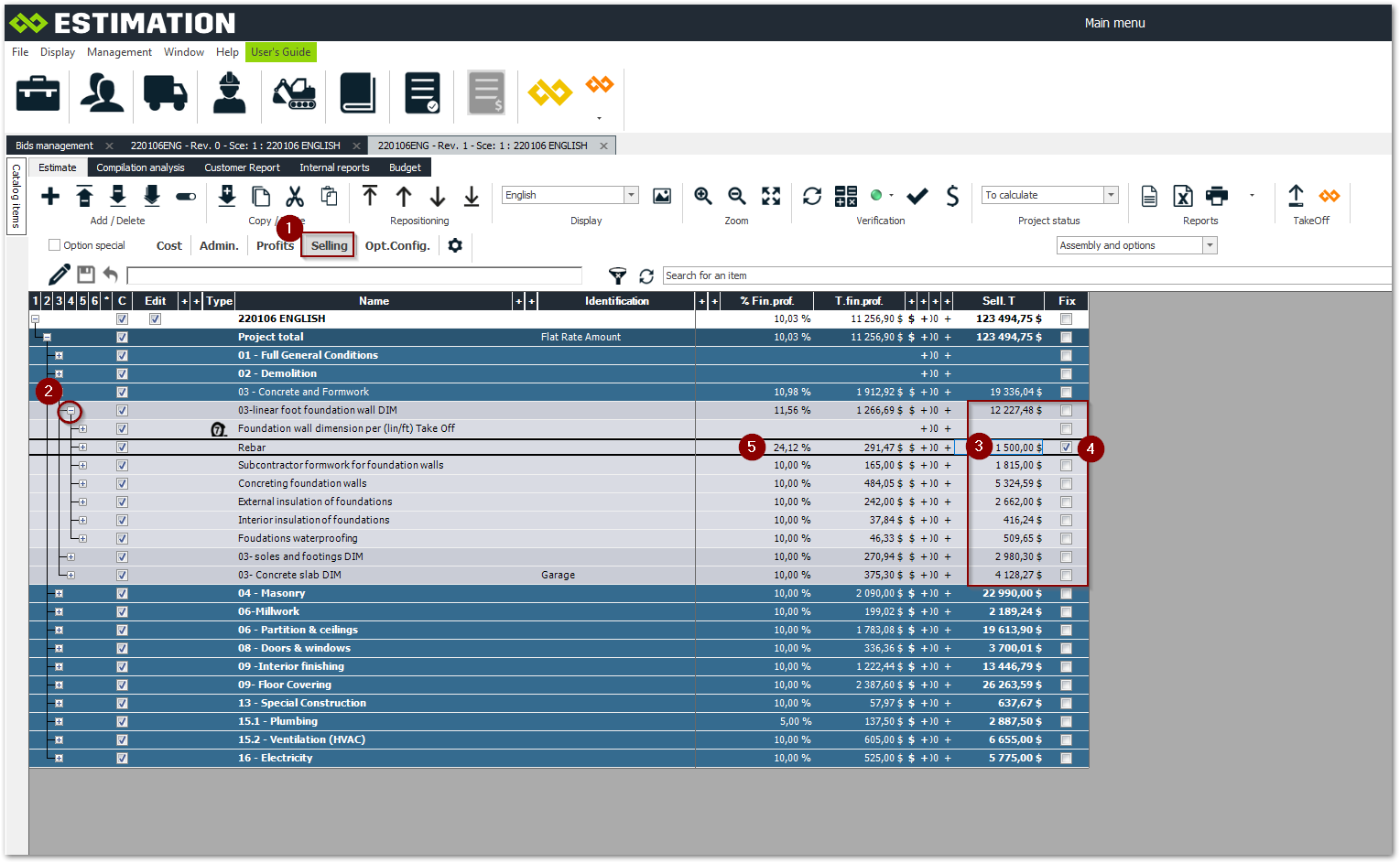Click the Profits view button
Viewport: 1400px width, 863px height.
[x=275, y=245]
